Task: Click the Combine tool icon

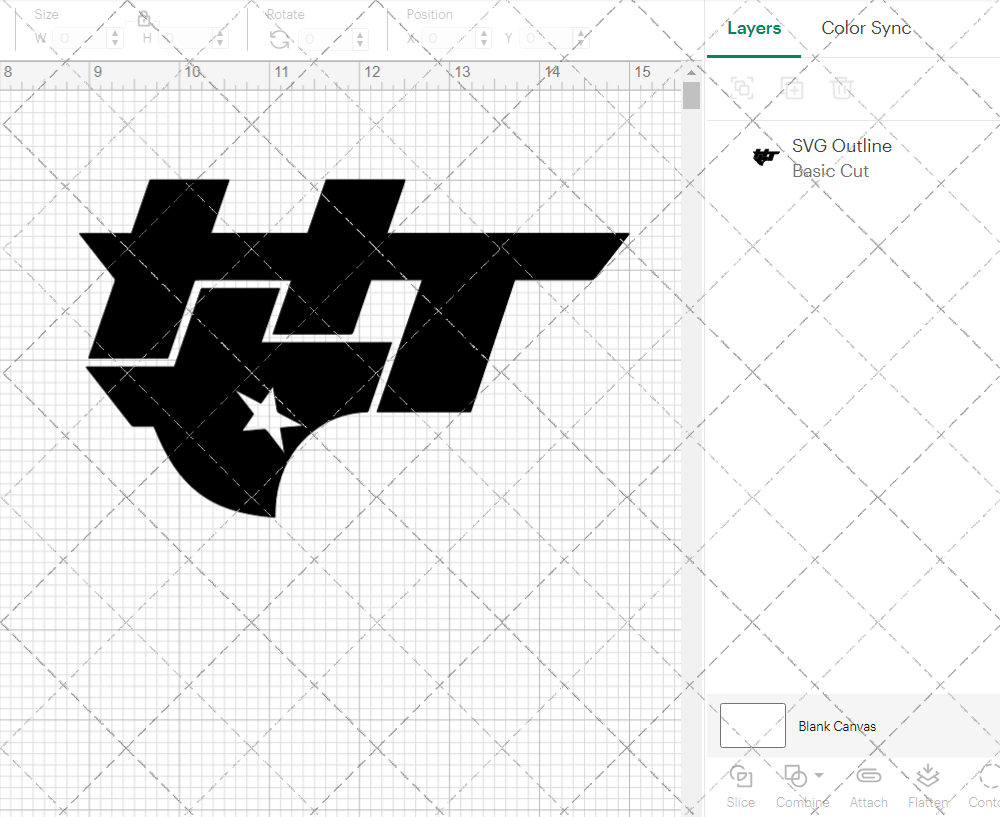Action: tap(795, 778)
